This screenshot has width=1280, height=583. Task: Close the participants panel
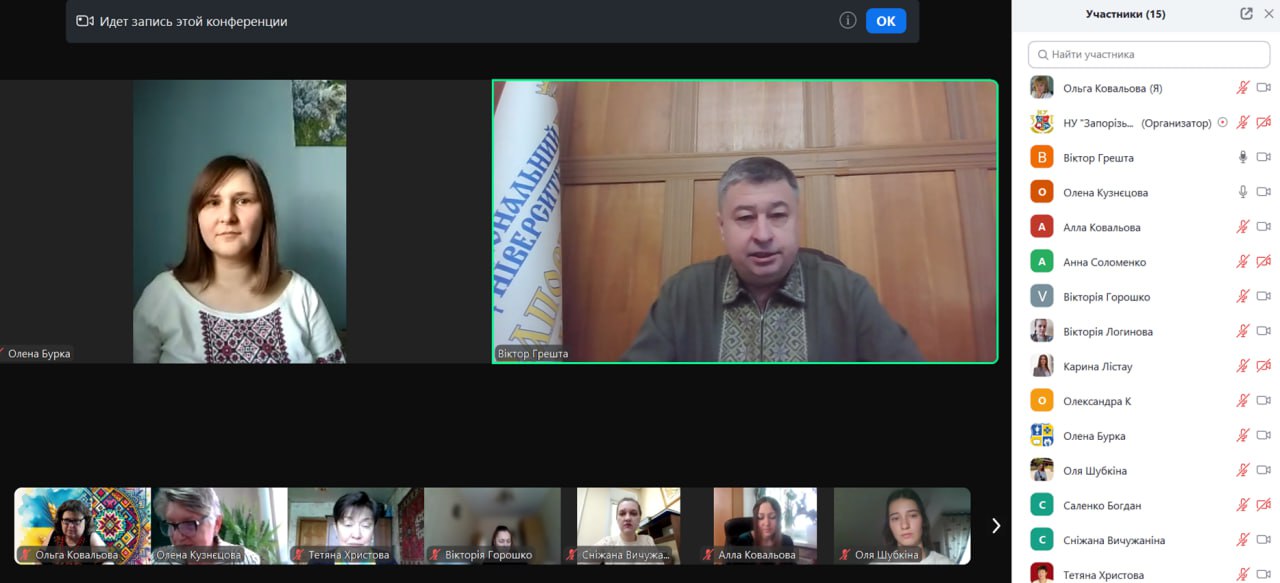click(1269, 14)
